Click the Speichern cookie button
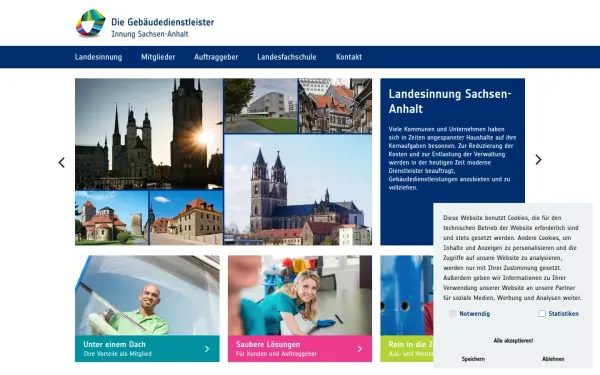600x375 pixels. pos(473,359)
